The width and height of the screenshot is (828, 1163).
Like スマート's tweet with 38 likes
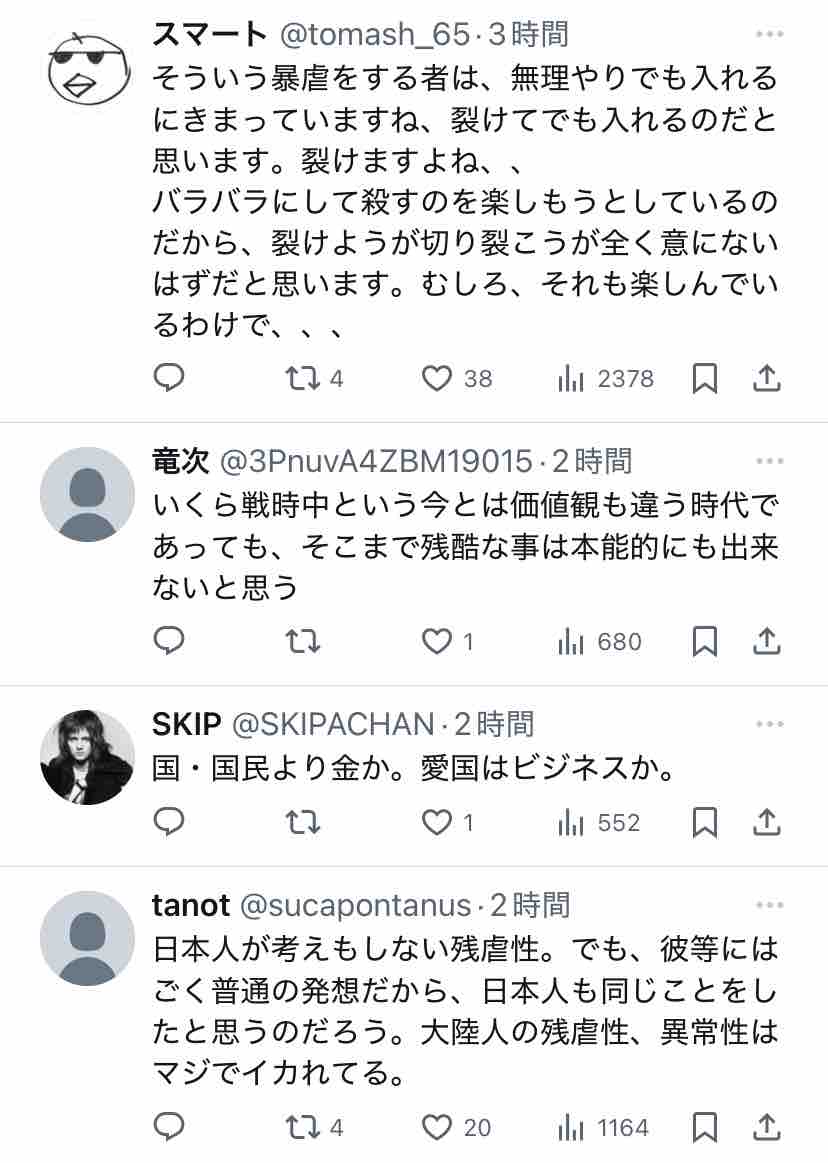(x=437, y=378)
